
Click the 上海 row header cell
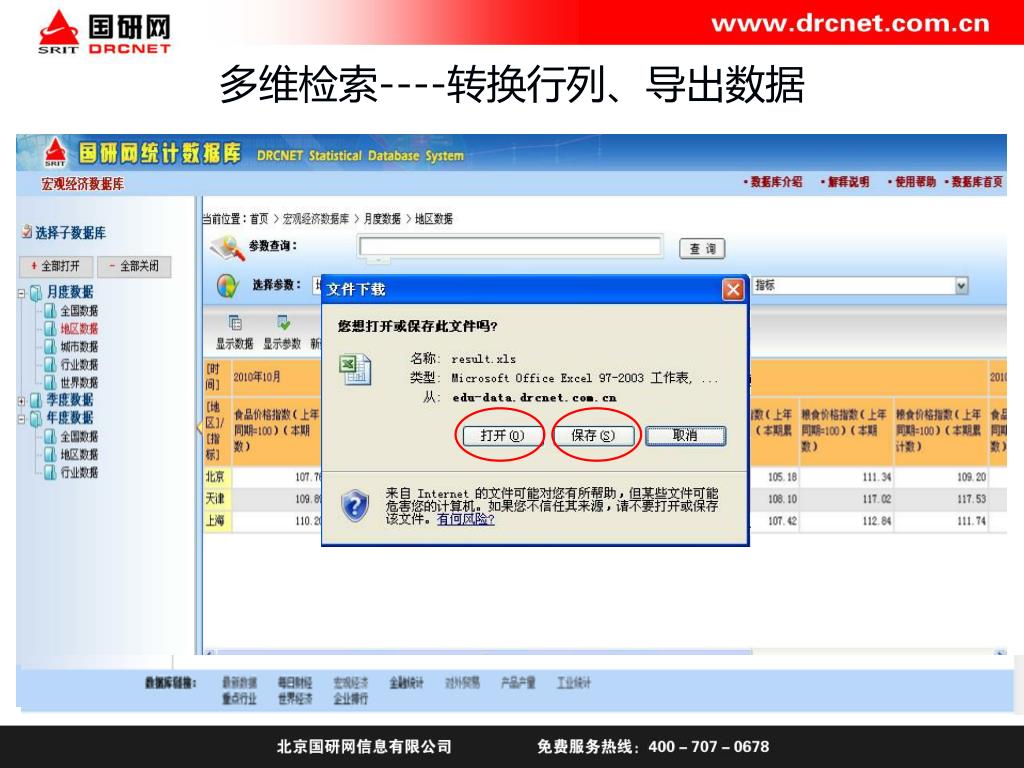tap(217, 521)
